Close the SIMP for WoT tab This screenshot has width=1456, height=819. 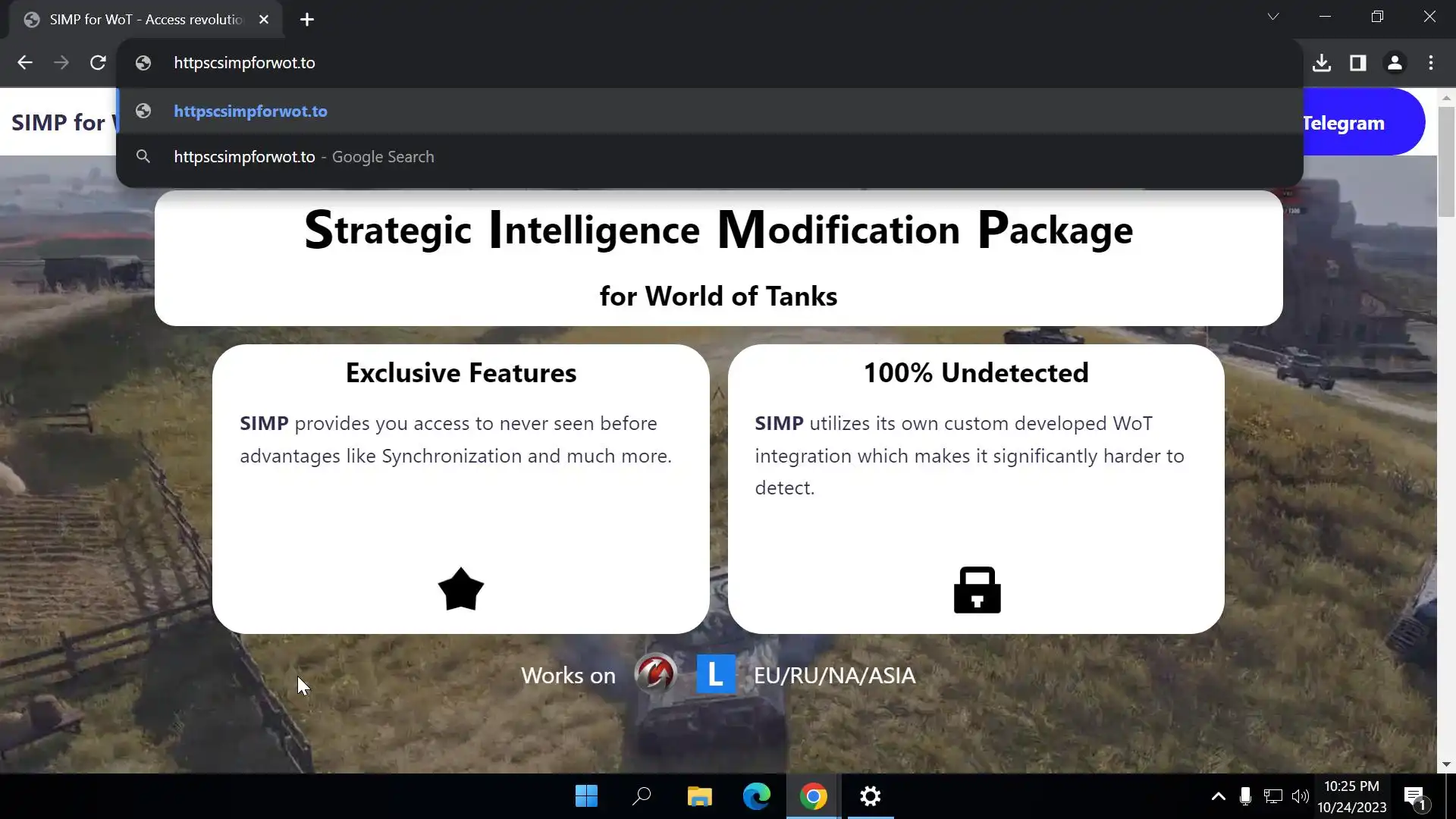point(264,20)
